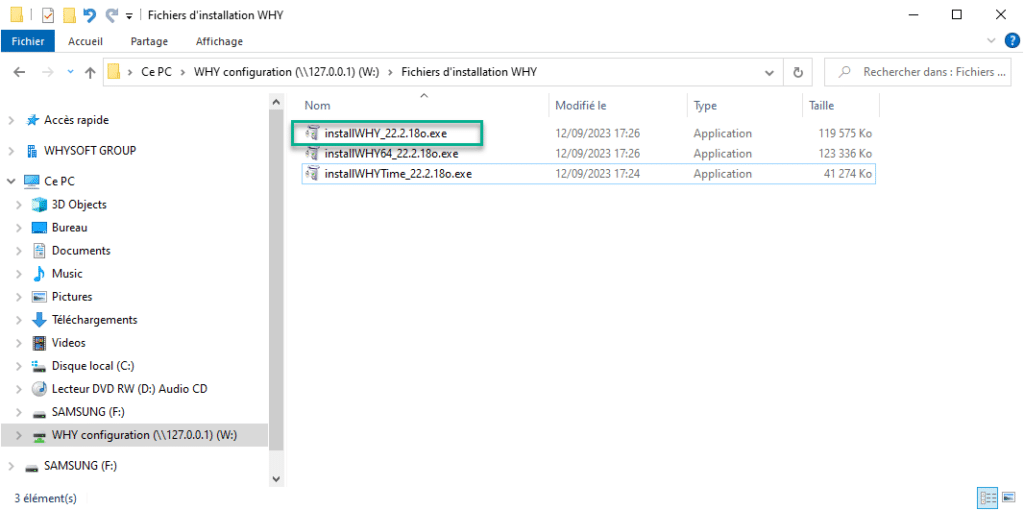Click navigation pane scrollbar up arrow
The height and width of the screenshot is (510, 1024).
(276, 103)
